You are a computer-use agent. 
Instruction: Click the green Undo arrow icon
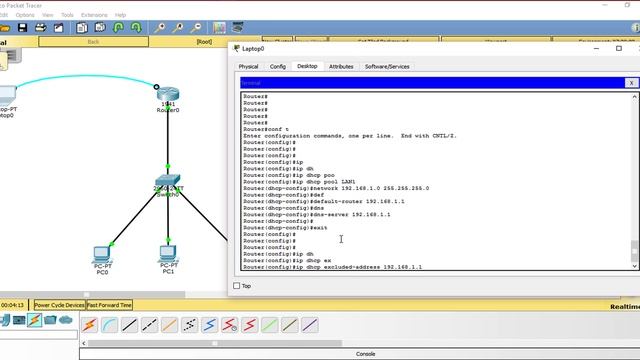[x=118, y=28]
